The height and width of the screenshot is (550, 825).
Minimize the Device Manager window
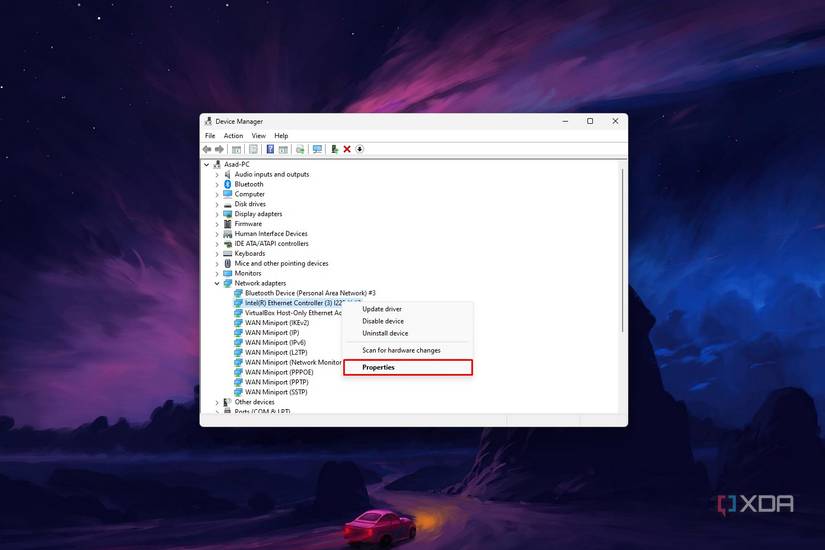[x=565, y=121]
